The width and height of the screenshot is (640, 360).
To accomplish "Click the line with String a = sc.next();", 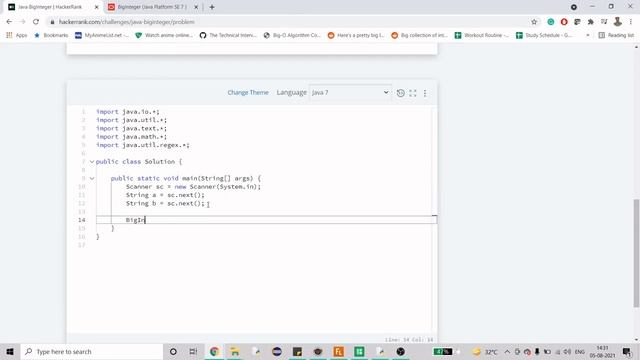I will (x=165, y=195).
